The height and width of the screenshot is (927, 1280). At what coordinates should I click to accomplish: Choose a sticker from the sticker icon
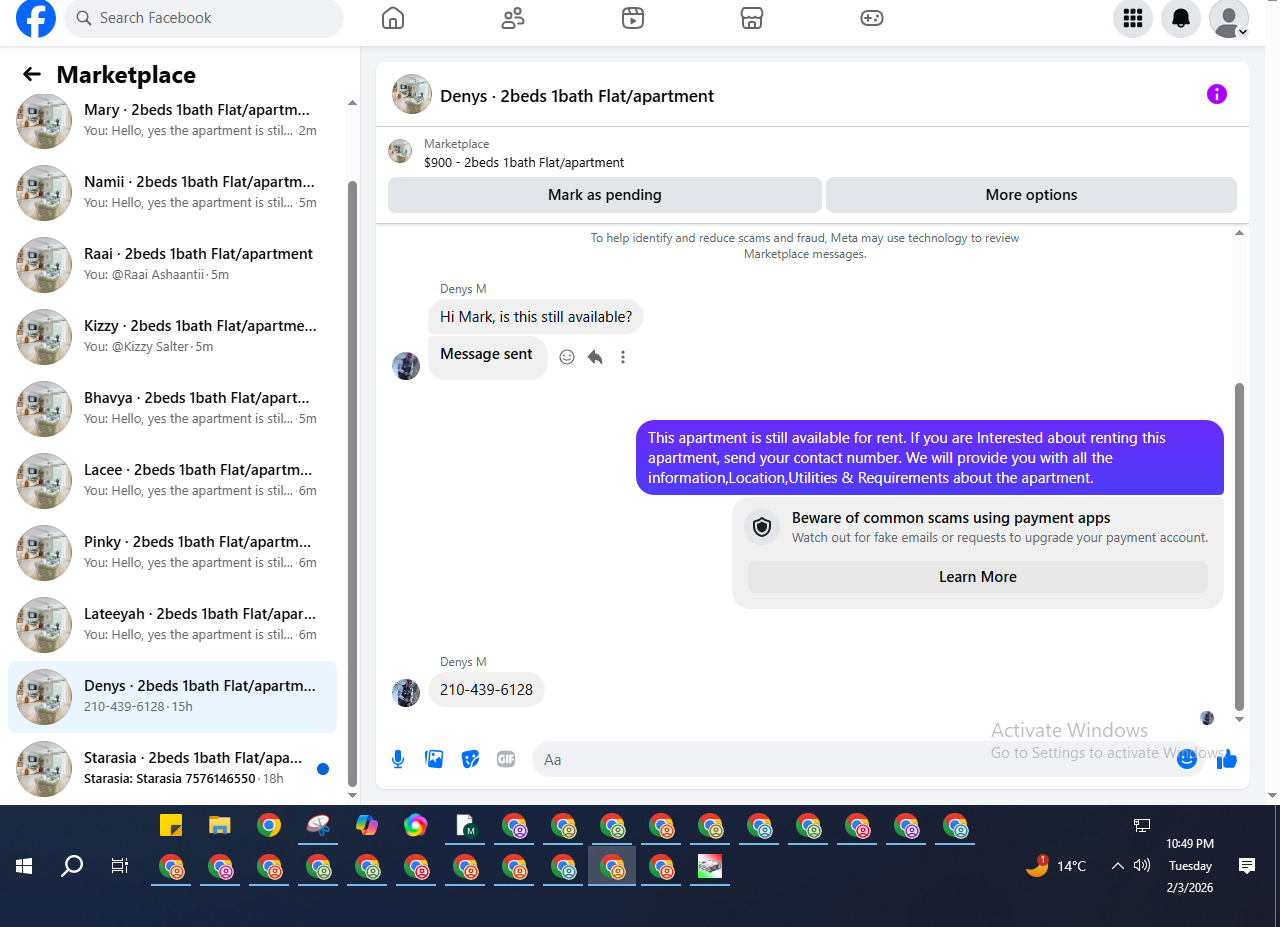click(470, 759)
